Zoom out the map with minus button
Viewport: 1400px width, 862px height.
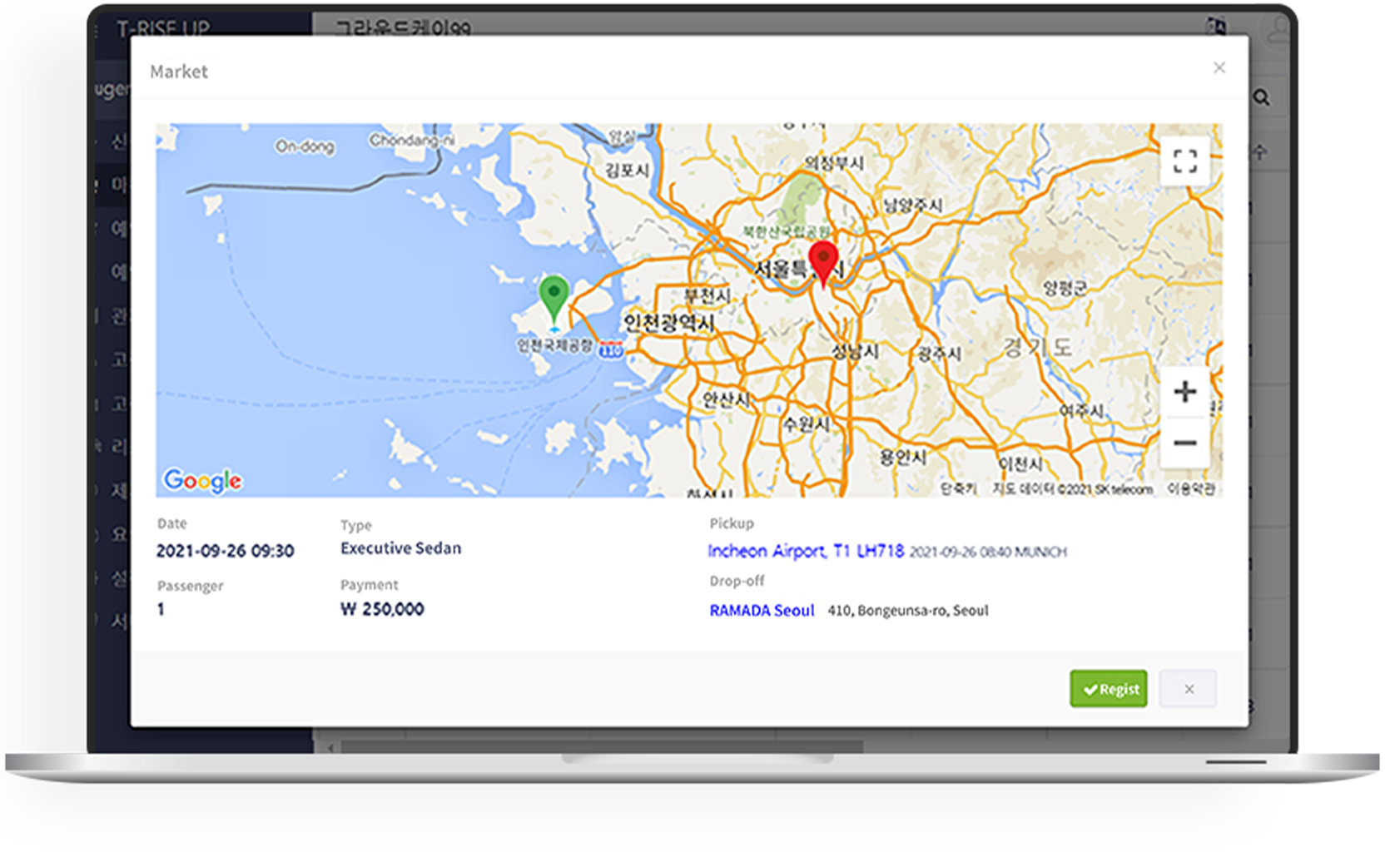(x=1185, y=442)
